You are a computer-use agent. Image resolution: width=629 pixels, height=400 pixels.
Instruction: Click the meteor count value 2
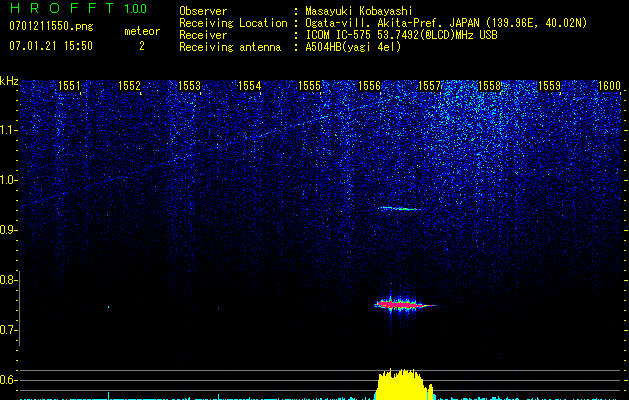click(142, 46)
